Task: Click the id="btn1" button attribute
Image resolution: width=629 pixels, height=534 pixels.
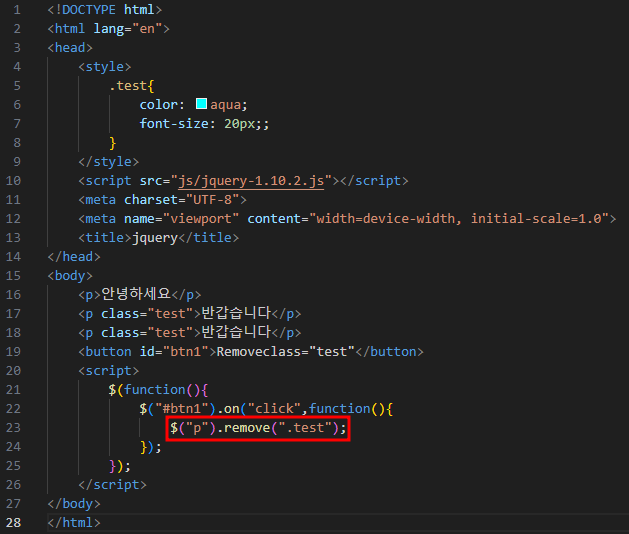Action: [174, 352]
